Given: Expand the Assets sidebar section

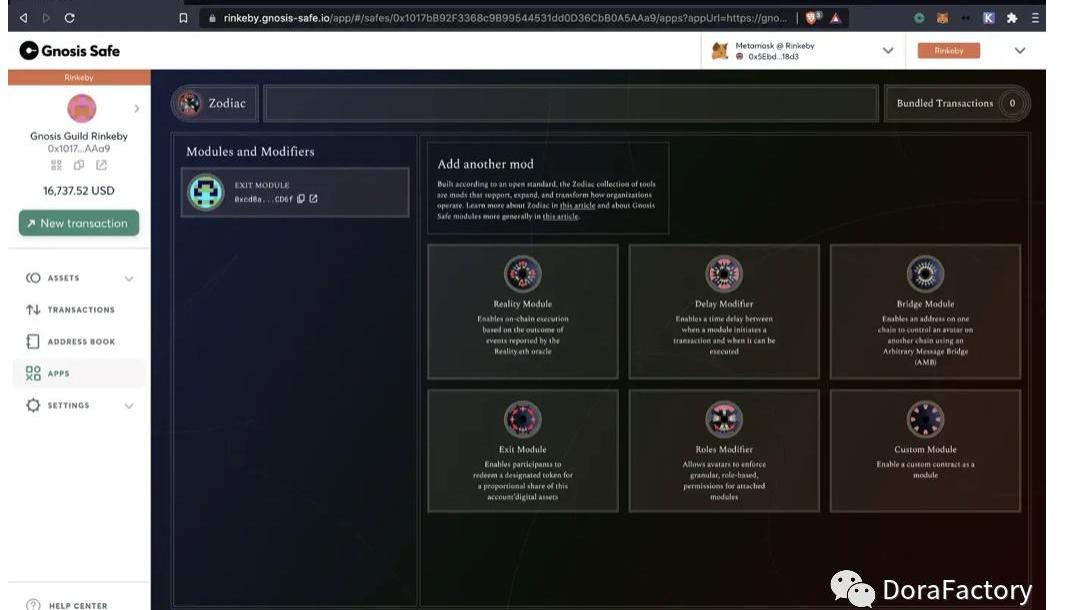Looking at the screenshot, I should point(129,278).
